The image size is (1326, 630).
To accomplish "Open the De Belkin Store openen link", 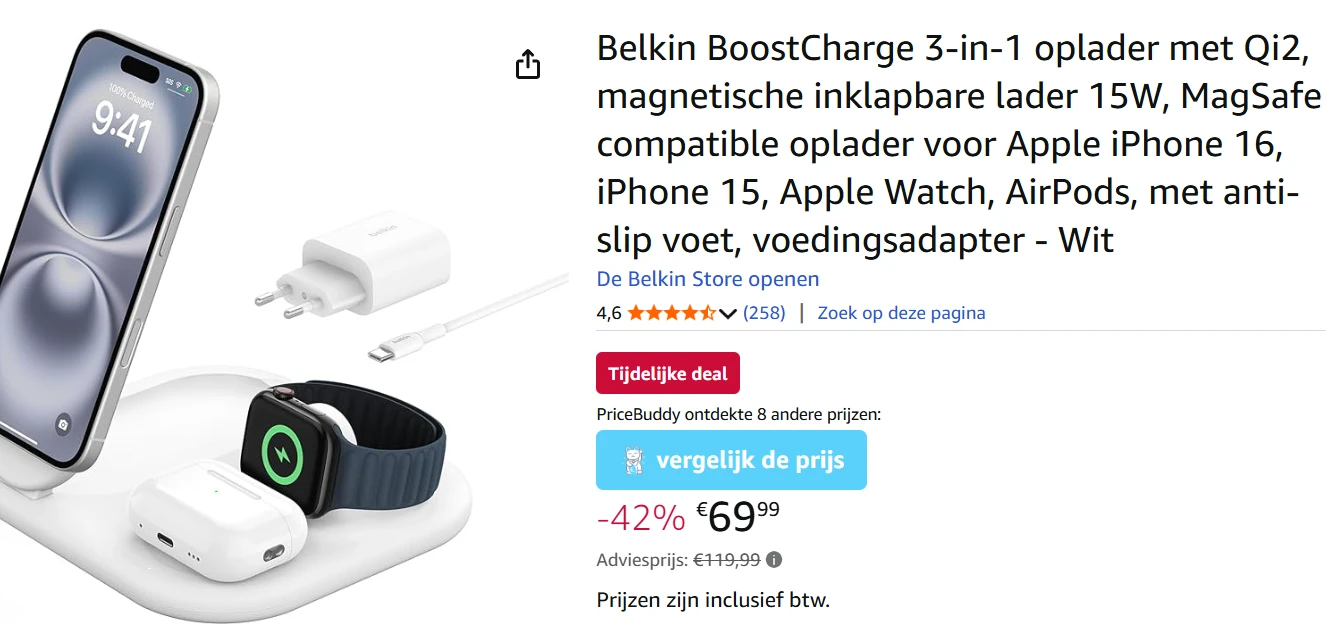I will (707, 278).
